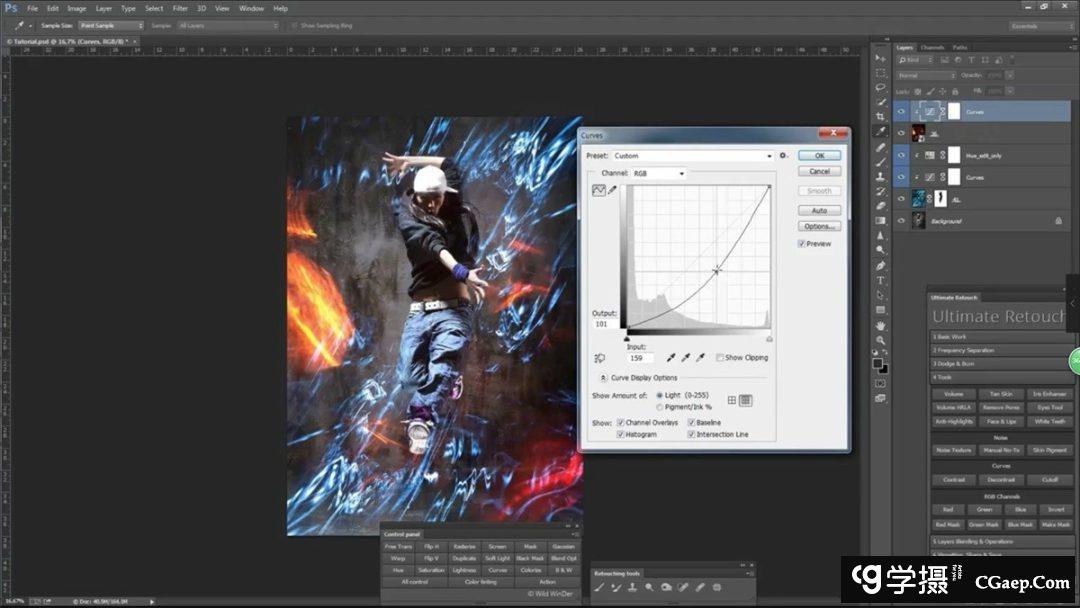Select the detailed grid icon in Curves

click(x=746, y=400)
